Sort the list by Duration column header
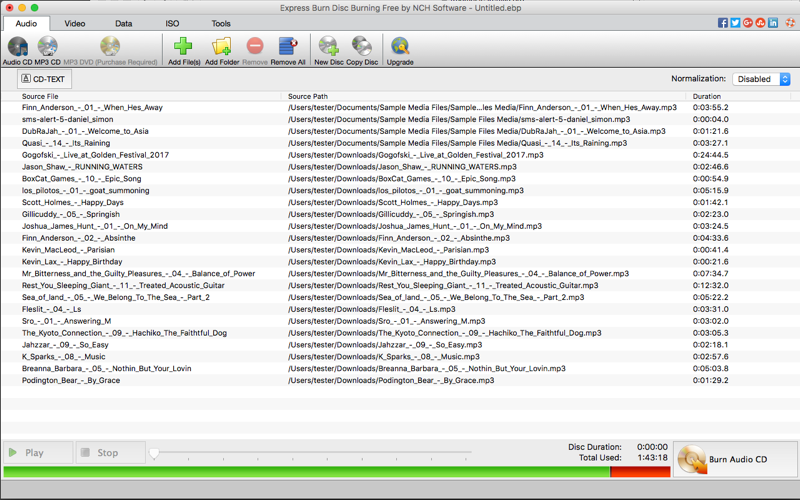 (x=706, y=96)
